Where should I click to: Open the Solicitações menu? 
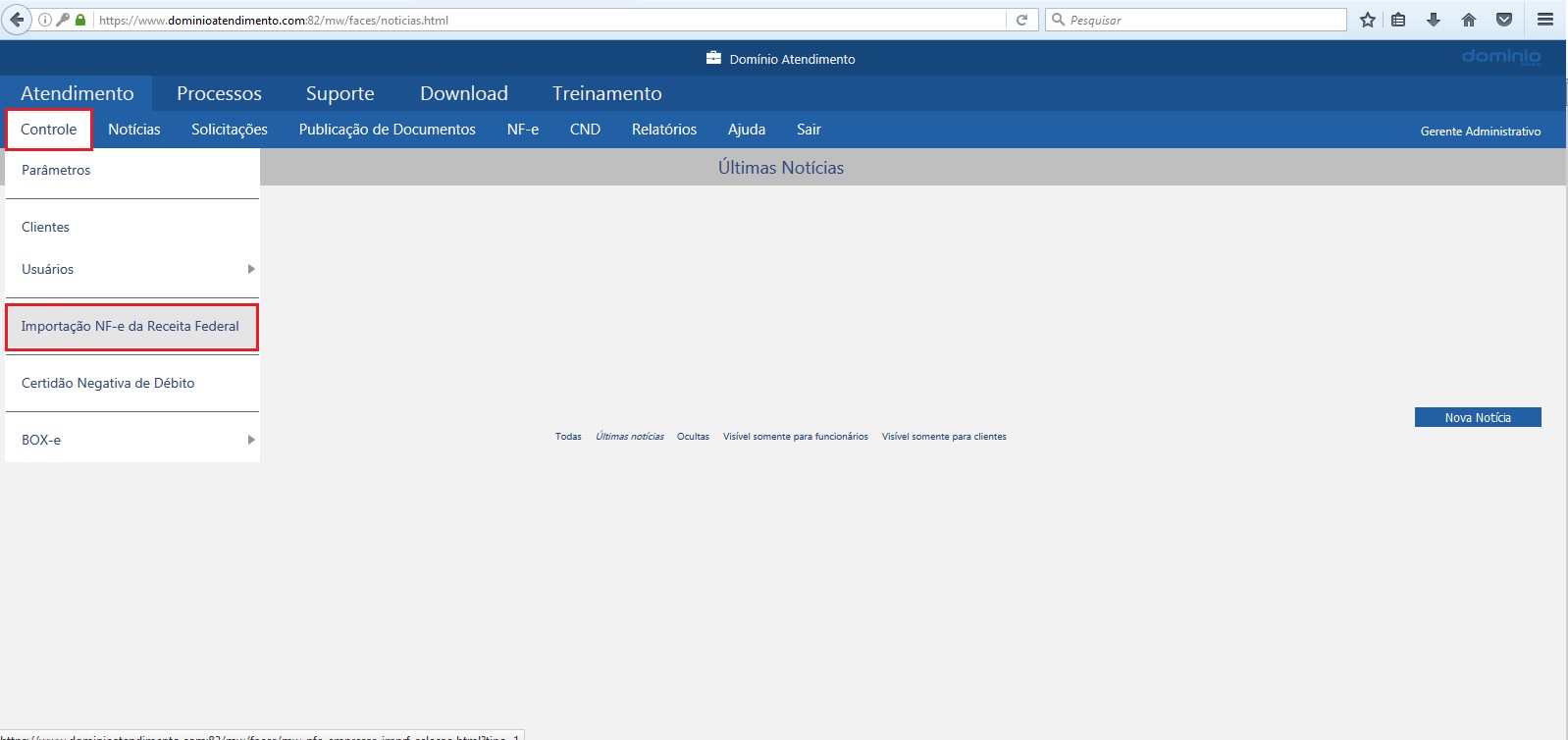pyautogui.click(x=230, y=130)
